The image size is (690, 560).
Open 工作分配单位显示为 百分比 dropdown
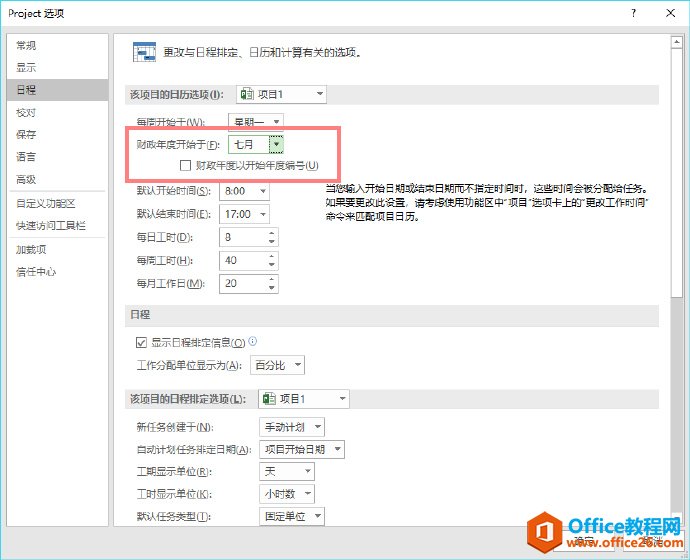point(277,365)
